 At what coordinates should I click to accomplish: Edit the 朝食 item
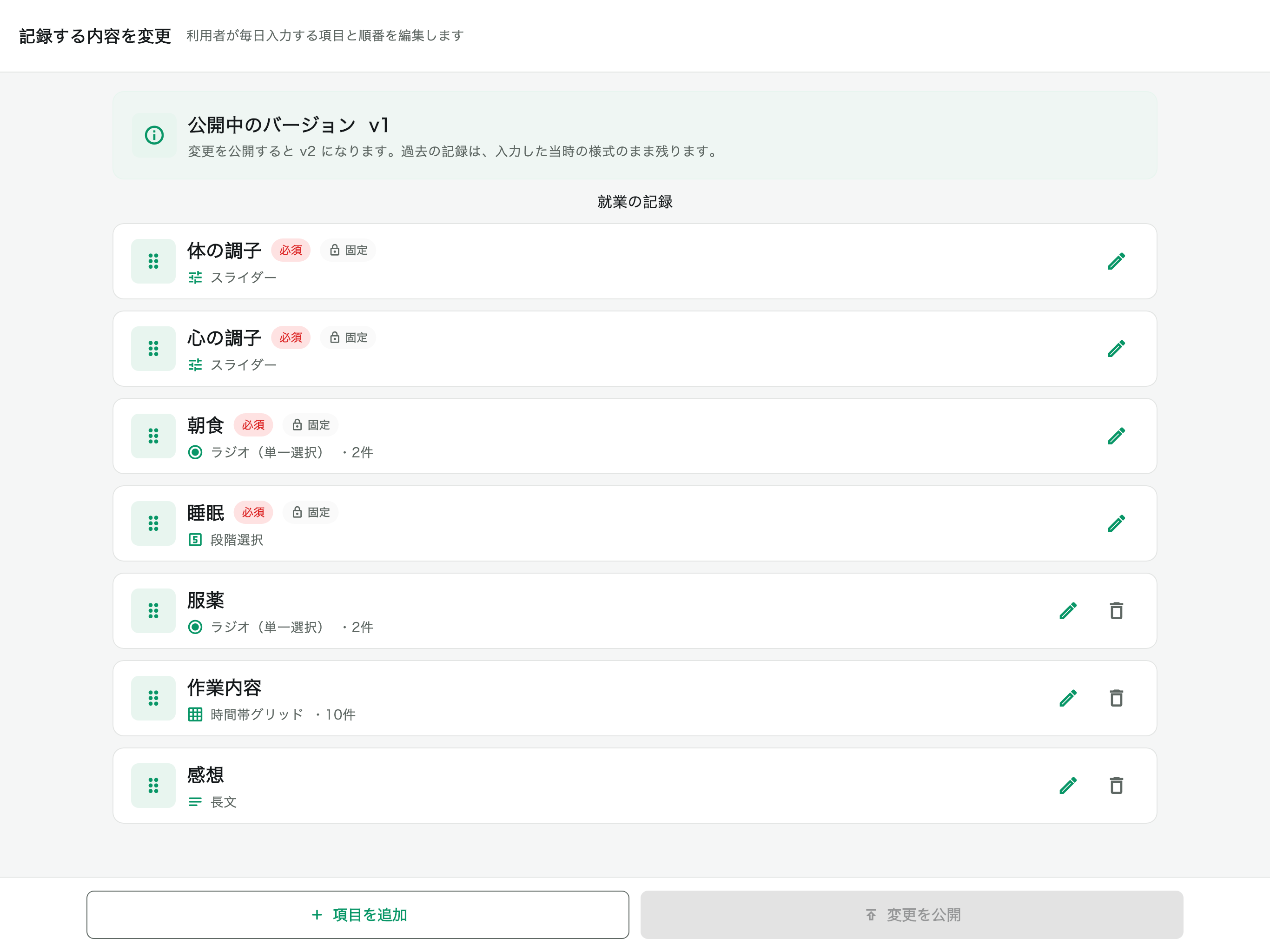pyautogui.click(x=1116, y=436)
